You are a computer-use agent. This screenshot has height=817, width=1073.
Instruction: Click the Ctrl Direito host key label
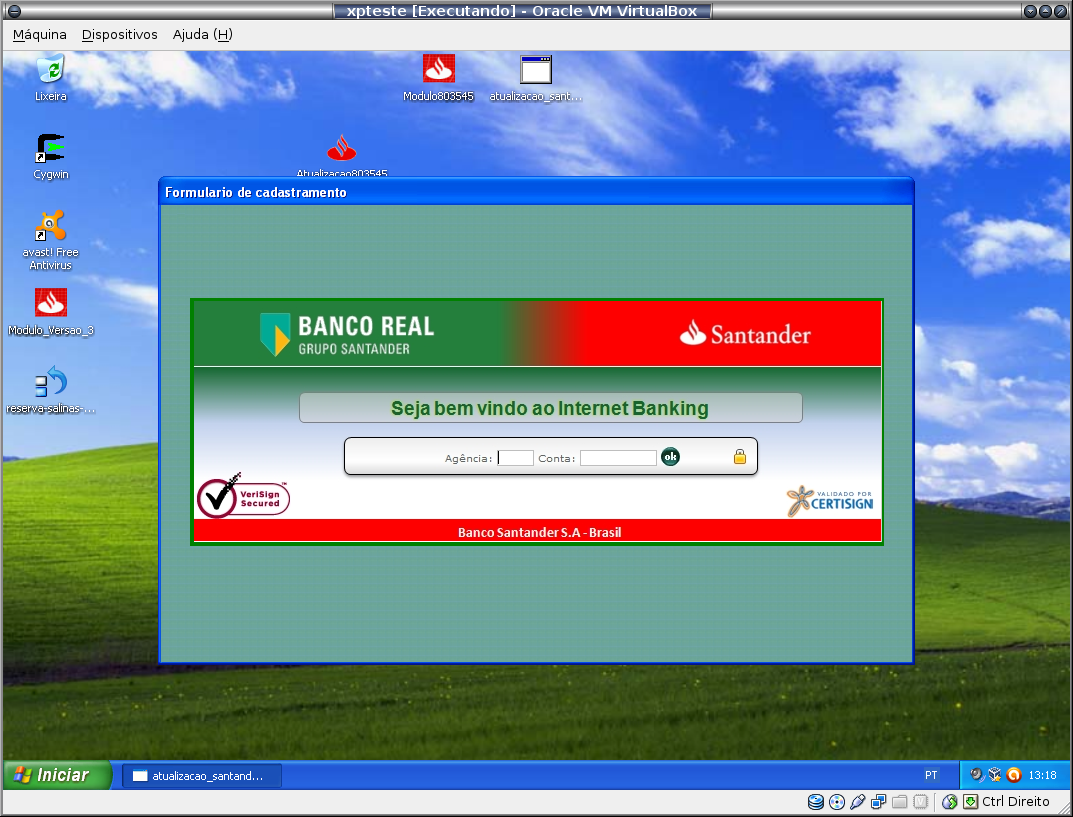click(x=1016, y=801)
